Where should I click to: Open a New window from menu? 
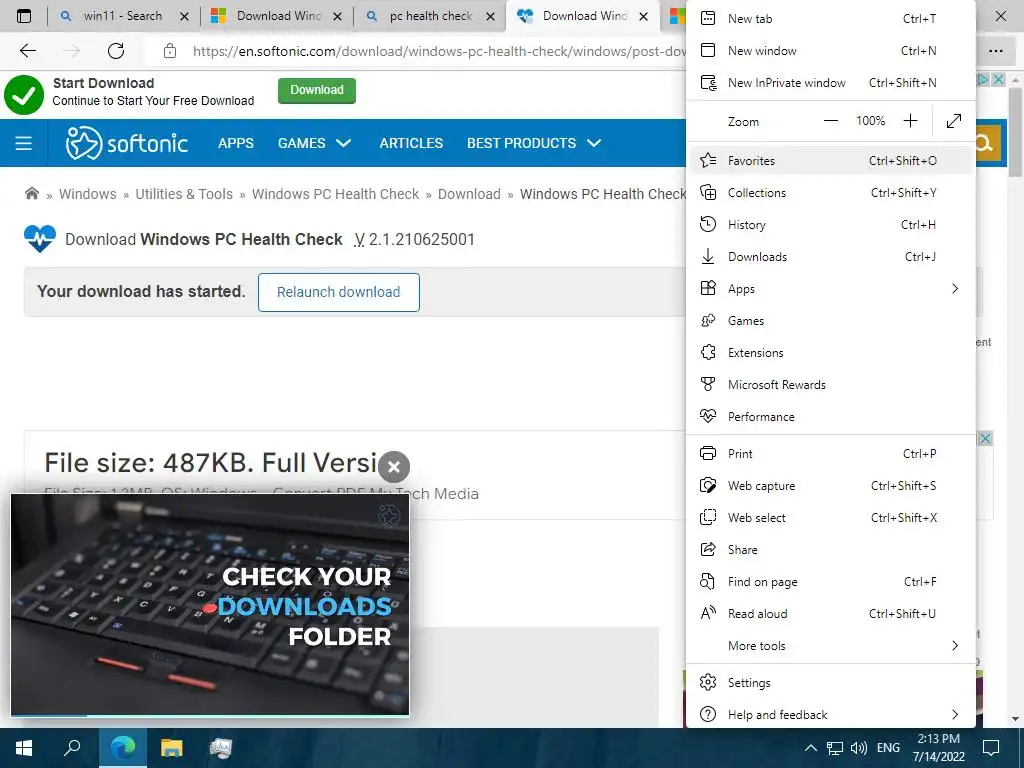(831, 51)
